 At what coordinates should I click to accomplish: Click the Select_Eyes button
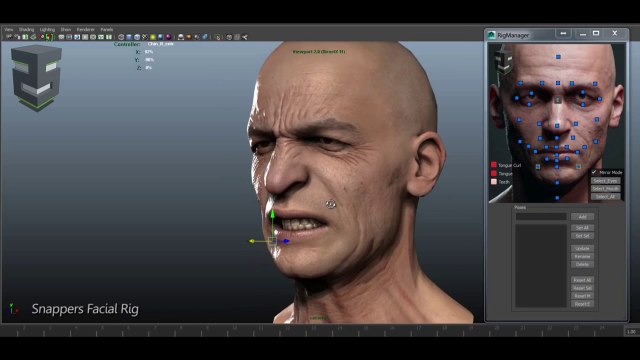(x=606, y=180)
